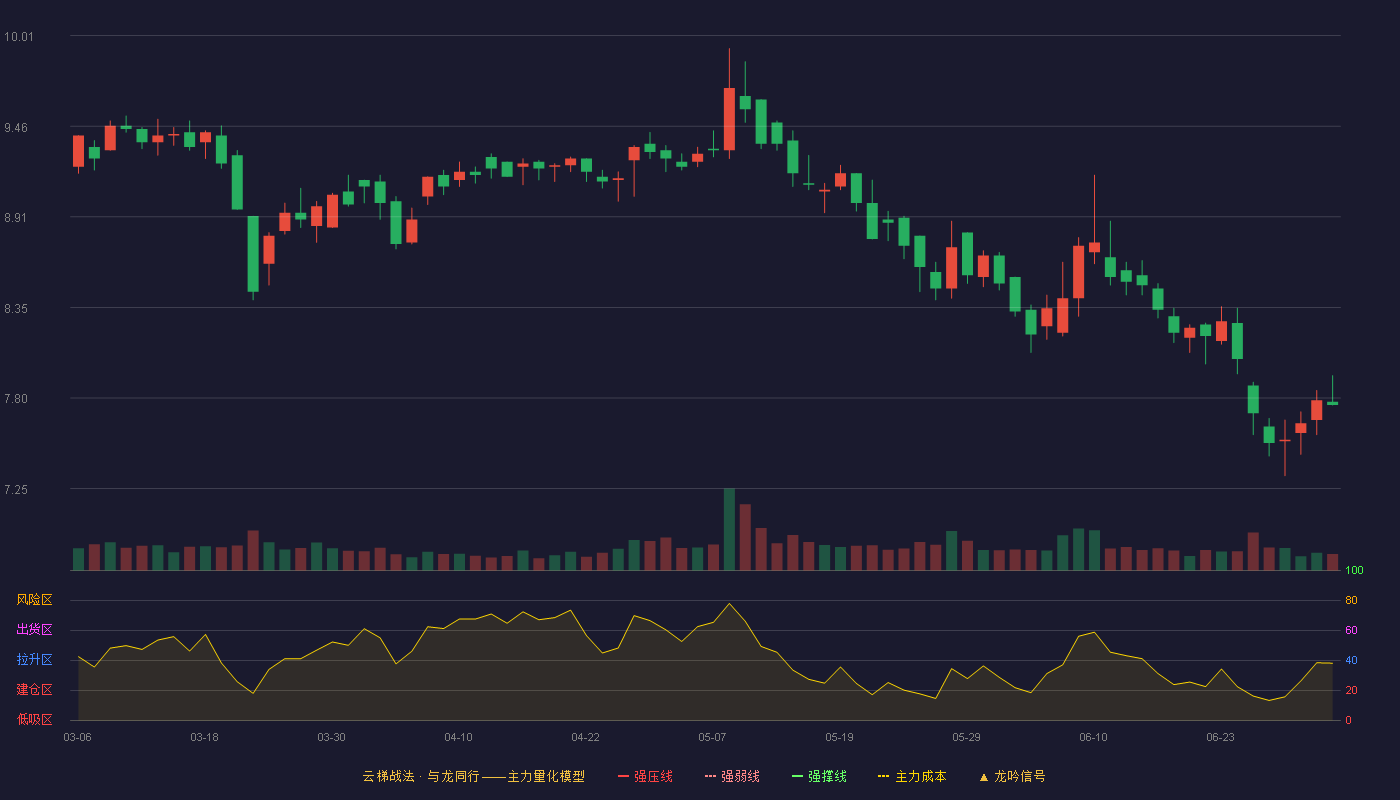Click the red 20 indicator axis value
This screenshot has width=1400, height=800.
tap(1351, 690)
